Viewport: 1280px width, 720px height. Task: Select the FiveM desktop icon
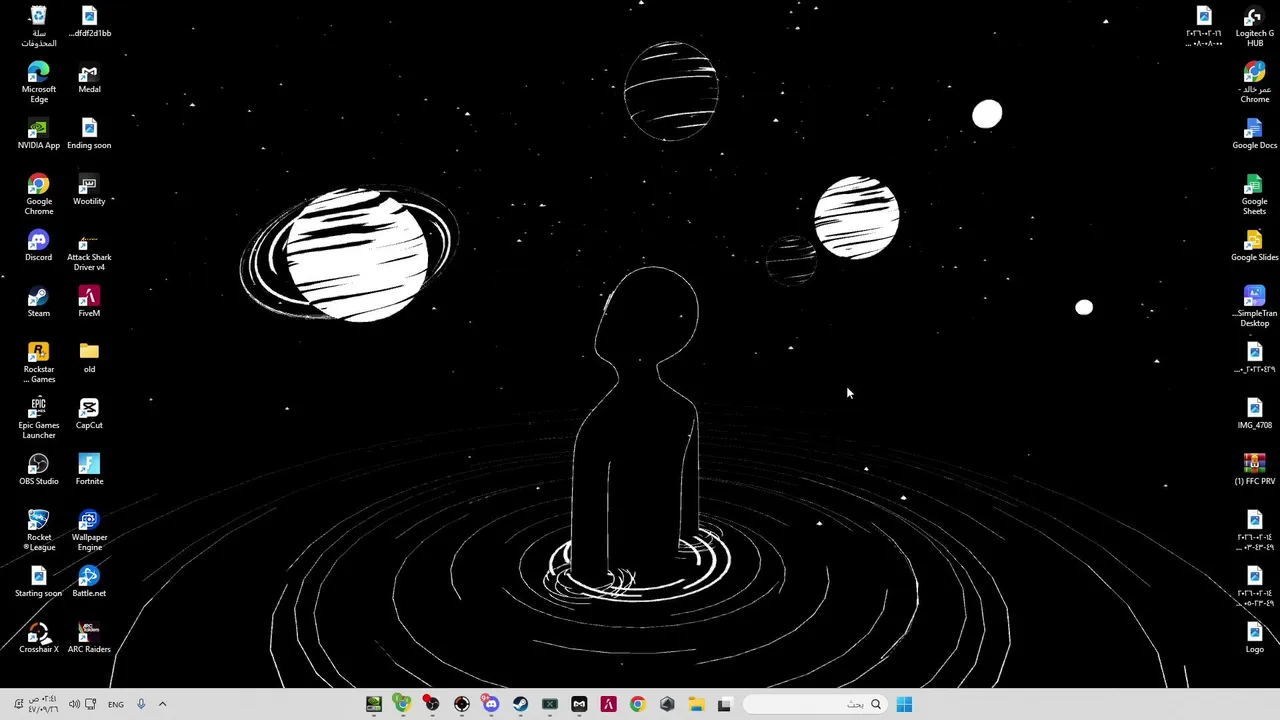(89, 302)
